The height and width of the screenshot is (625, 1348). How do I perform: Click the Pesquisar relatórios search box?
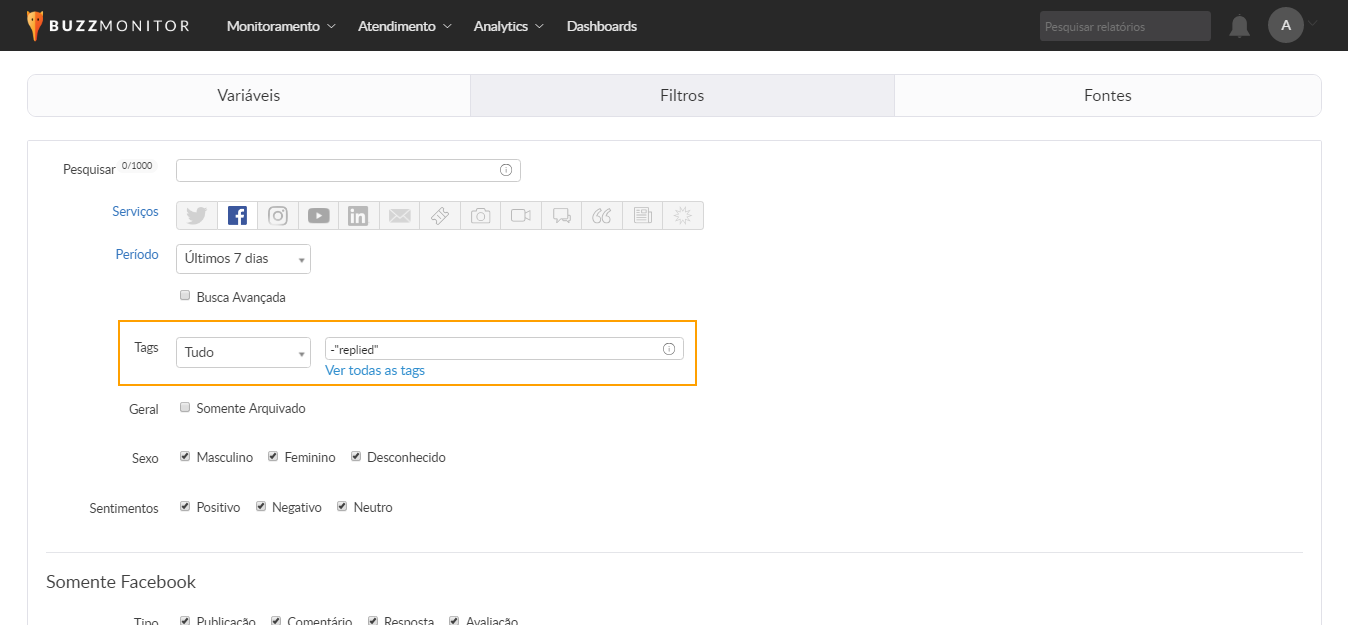(1124, 27)
